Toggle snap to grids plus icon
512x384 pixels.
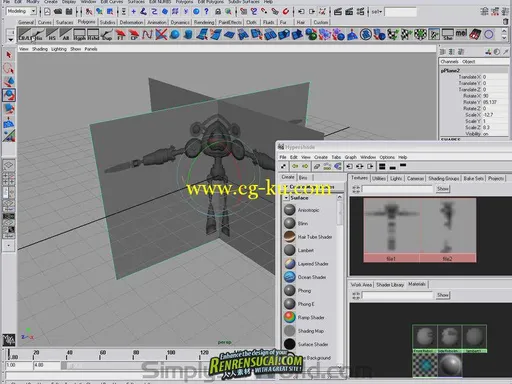[x=133, y=12]
